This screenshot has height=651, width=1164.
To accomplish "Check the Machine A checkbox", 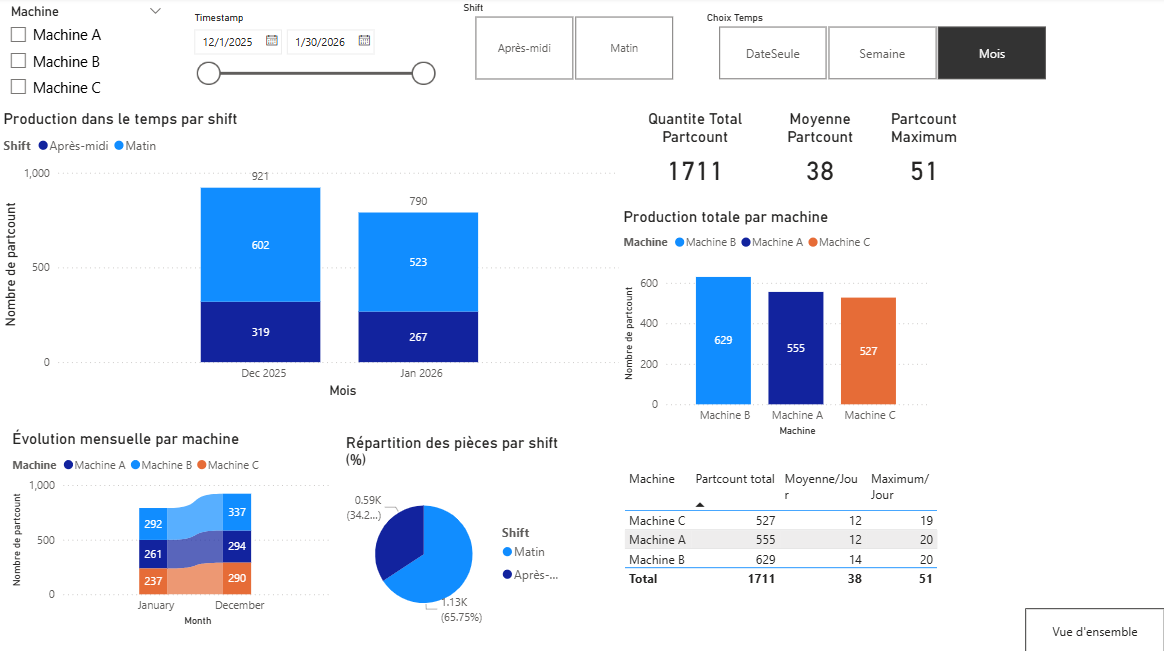I will tap(18, 35).
